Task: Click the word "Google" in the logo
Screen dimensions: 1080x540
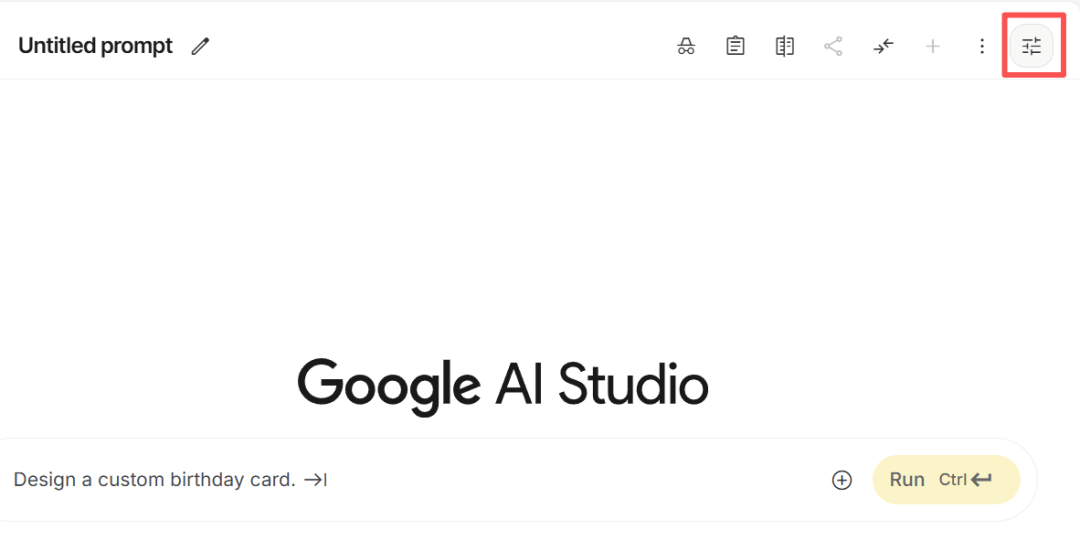Action: pyautogui.click(x=389, y=384)
